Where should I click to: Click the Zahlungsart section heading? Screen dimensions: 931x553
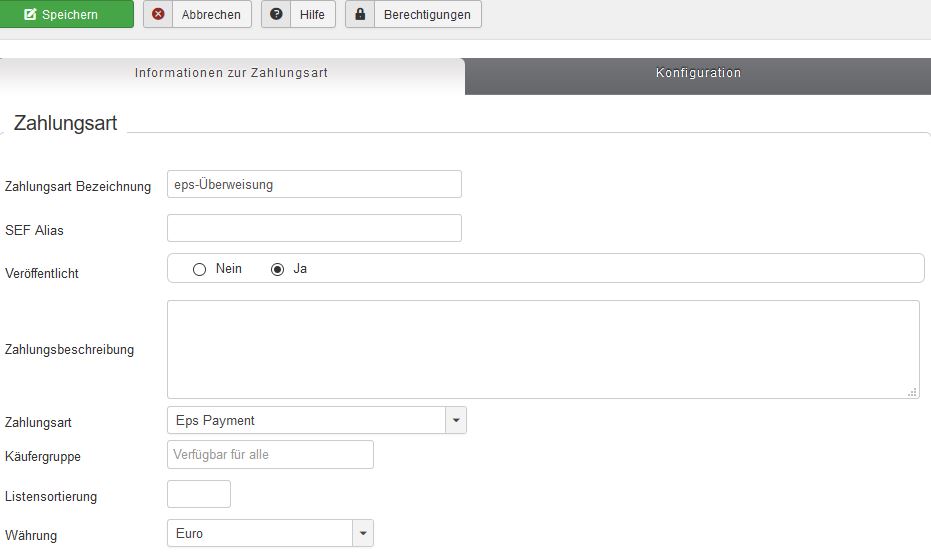[65, 123]
